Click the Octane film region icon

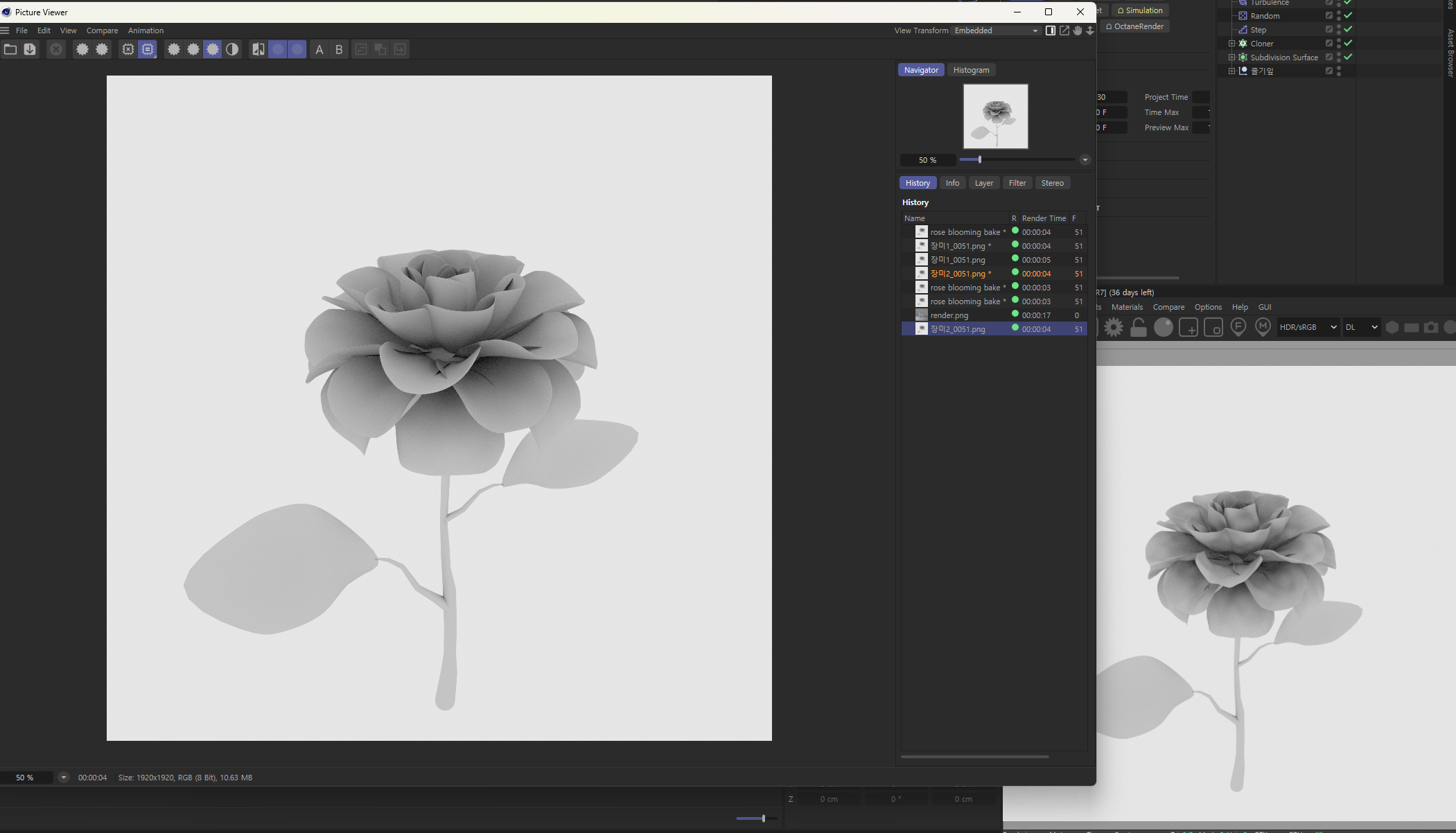click(1213, 327)
